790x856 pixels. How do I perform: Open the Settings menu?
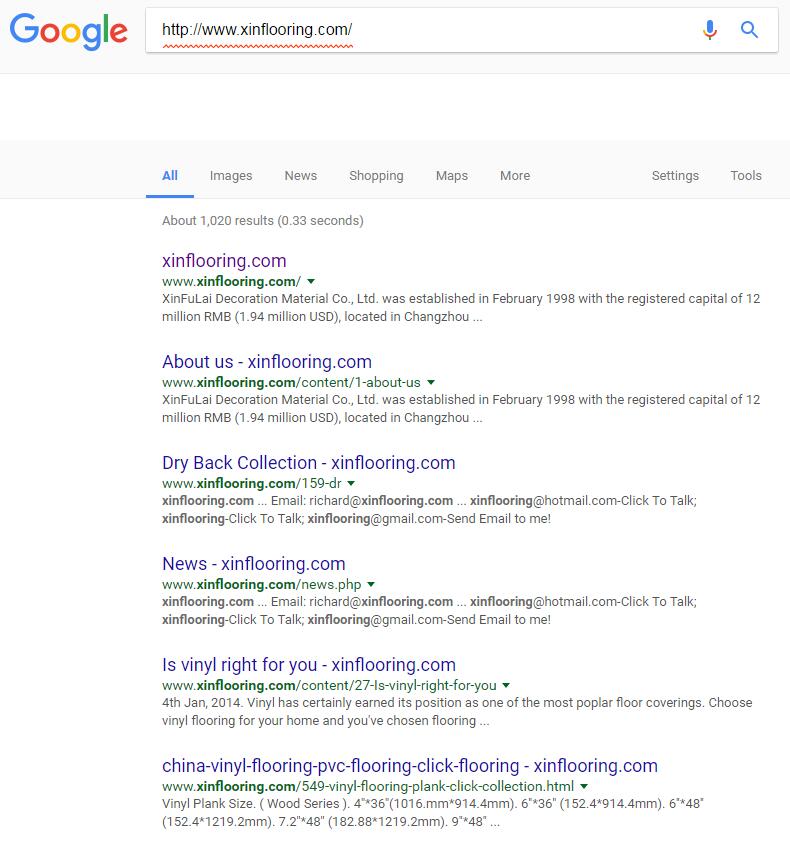[x=675, y=175]
